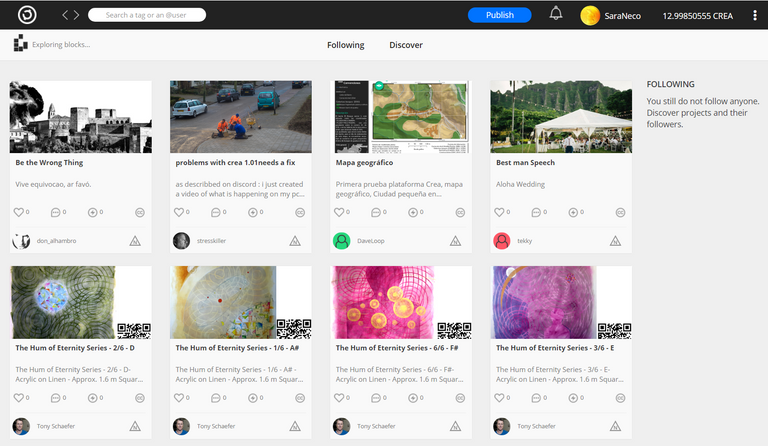Click the triangle icon beside stresskiller
Image resolution: width=768 pixels, height=446 pixels.
click(295, 241)
